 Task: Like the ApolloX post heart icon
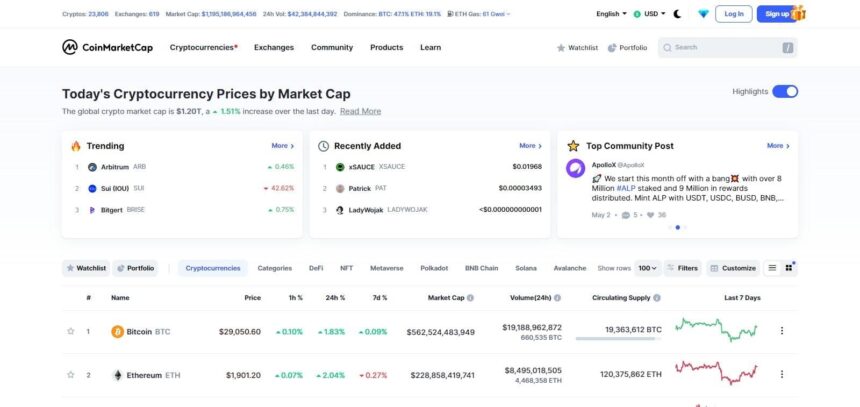tap(650, 215)
